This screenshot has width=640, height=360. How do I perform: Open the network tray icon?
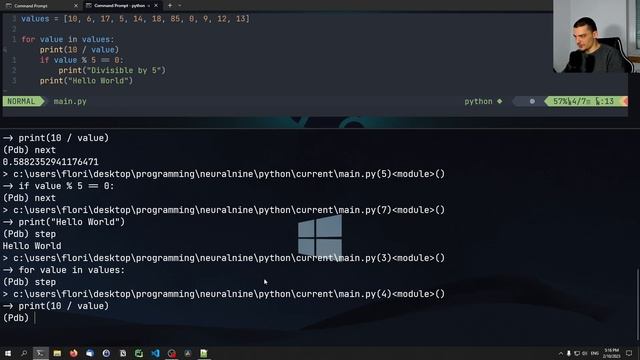[577, 353]
